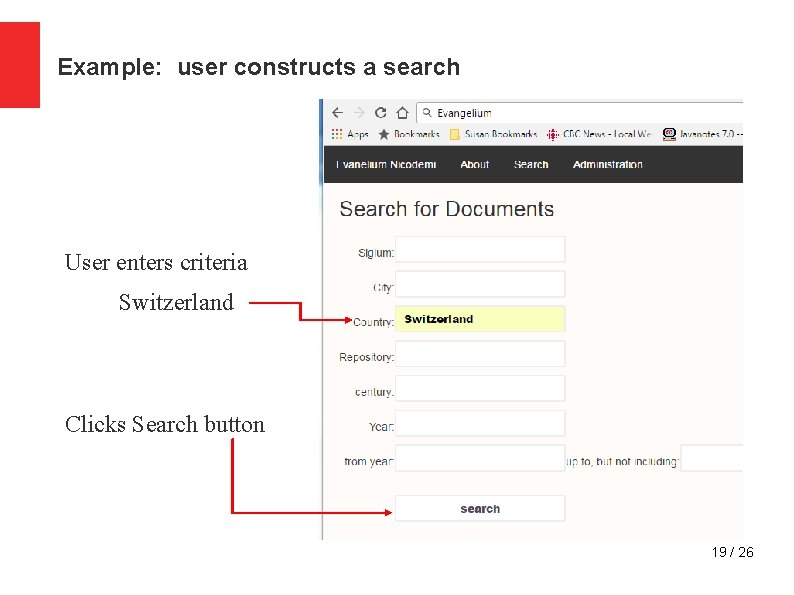Open the starred Bookmarks item
Viewport: 794px width, 595px height.
coord(409,134)
